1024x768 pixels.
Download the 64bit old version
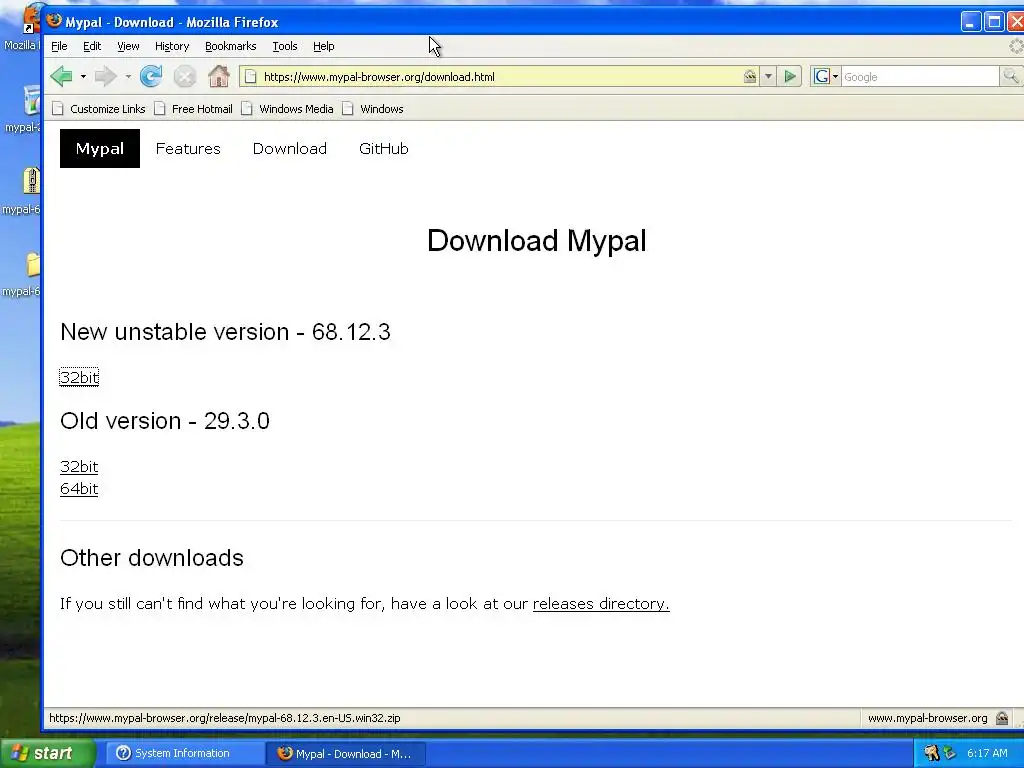coord(79,488)
